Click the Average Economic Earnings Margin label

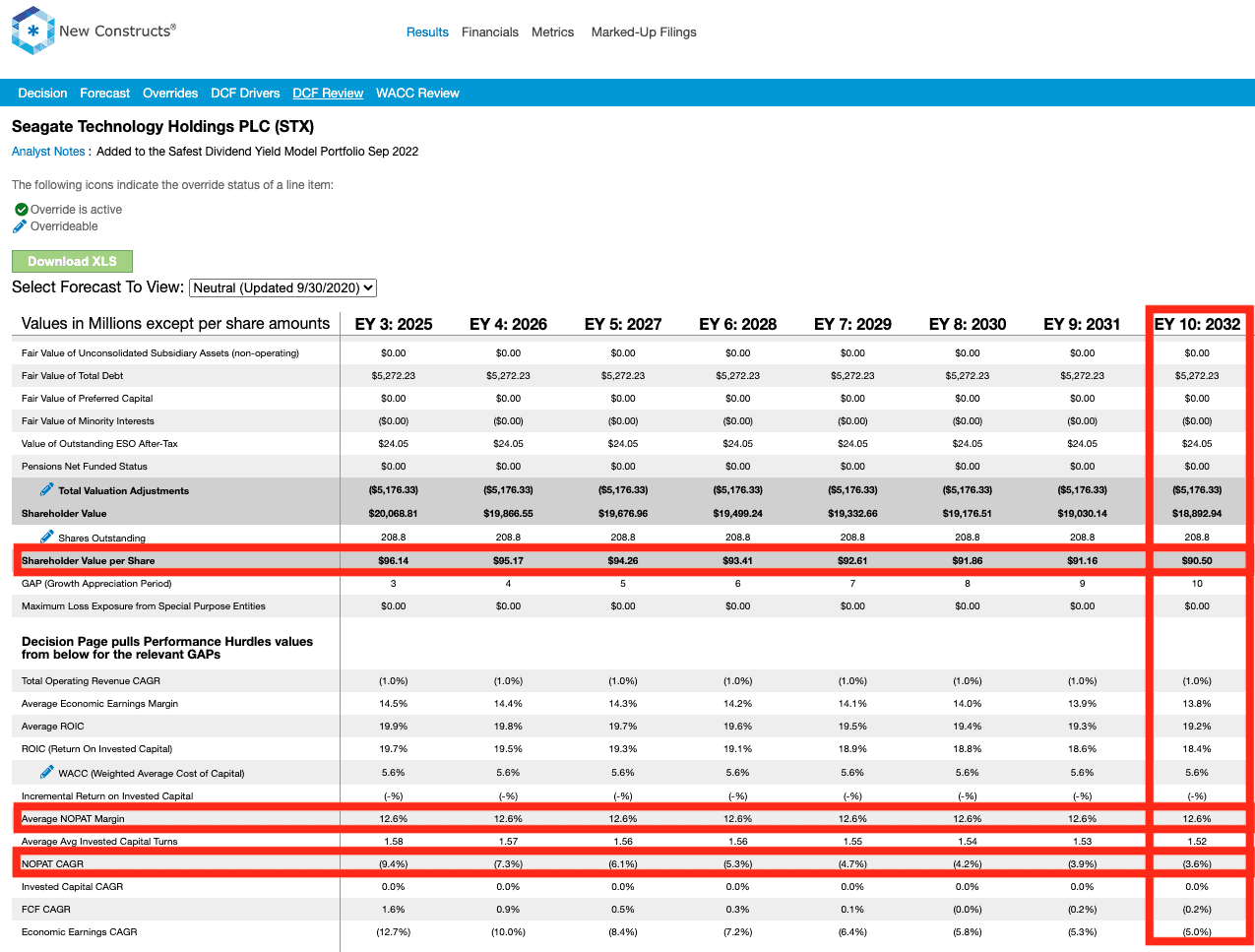tap(99, 704)
